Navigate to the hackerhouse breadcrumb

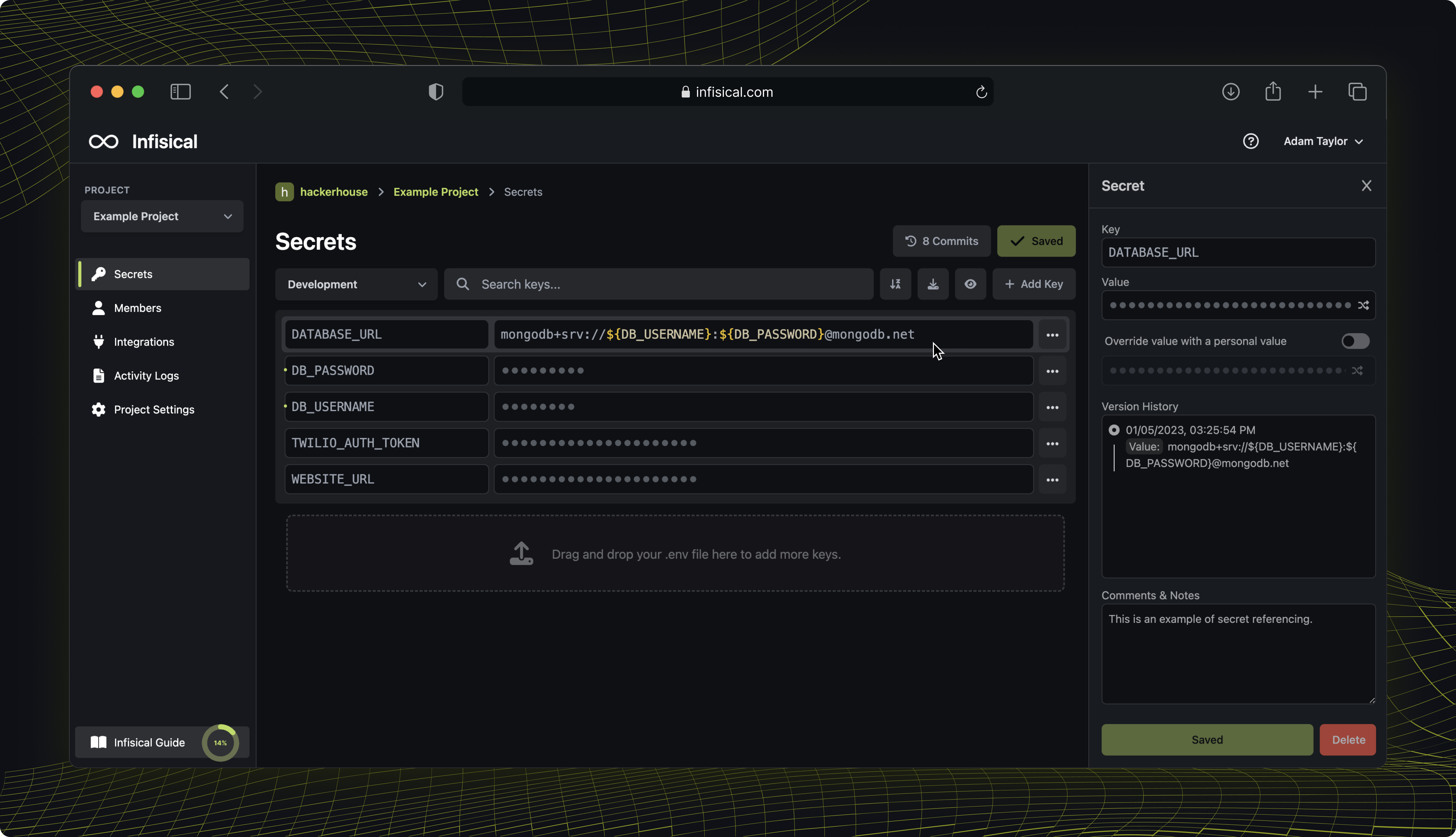pyautogui.click(x=333, y=192)
